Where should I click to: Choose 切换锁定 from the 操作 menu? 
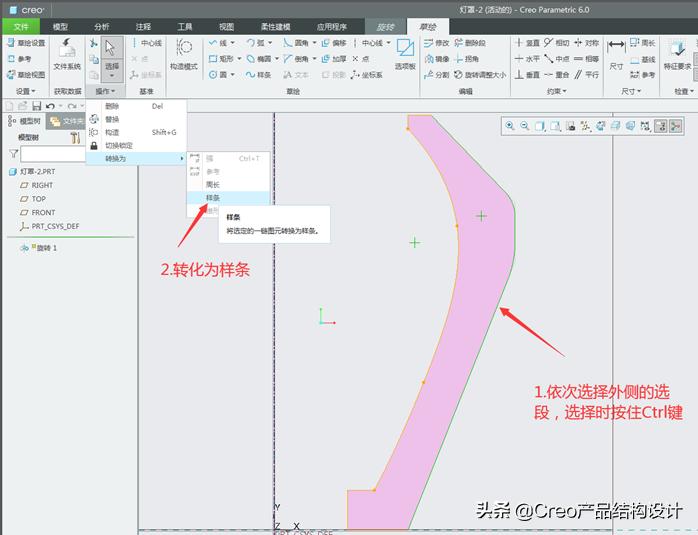pos(136,146)
